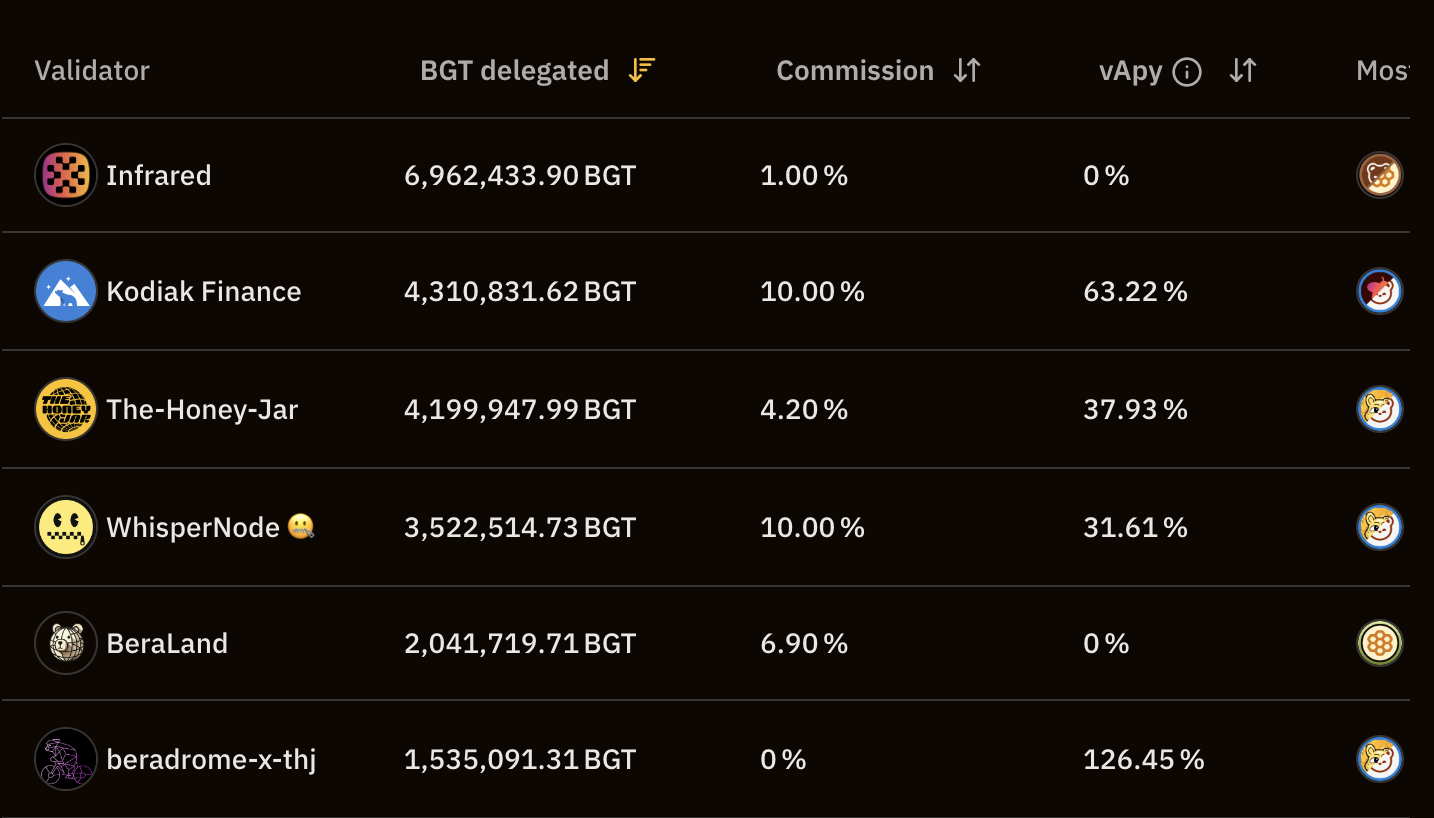This screenshot has height=818, width=1434.
Task: Open vApy info tooltip icon
Action: [x=1186, y=72]
